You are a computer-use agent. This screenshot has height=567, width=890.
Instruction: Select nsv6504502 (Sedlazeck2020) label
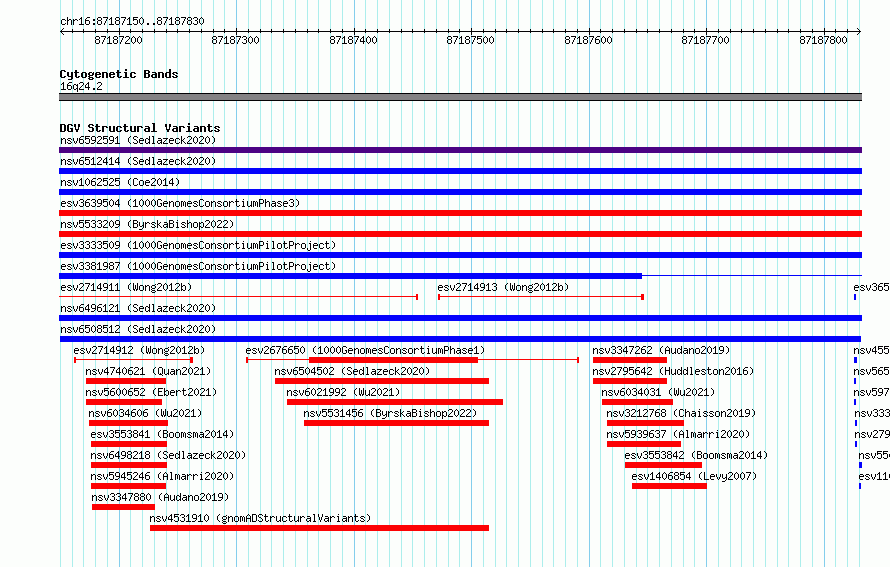point(352,371)
